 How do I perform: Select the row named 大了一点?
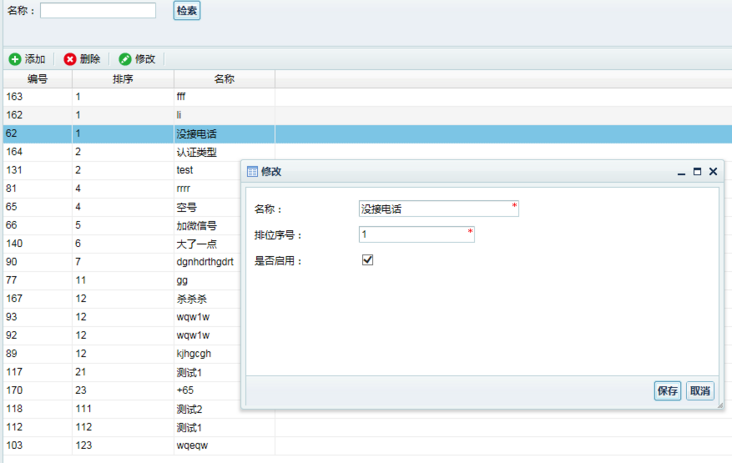click(121, 244)
